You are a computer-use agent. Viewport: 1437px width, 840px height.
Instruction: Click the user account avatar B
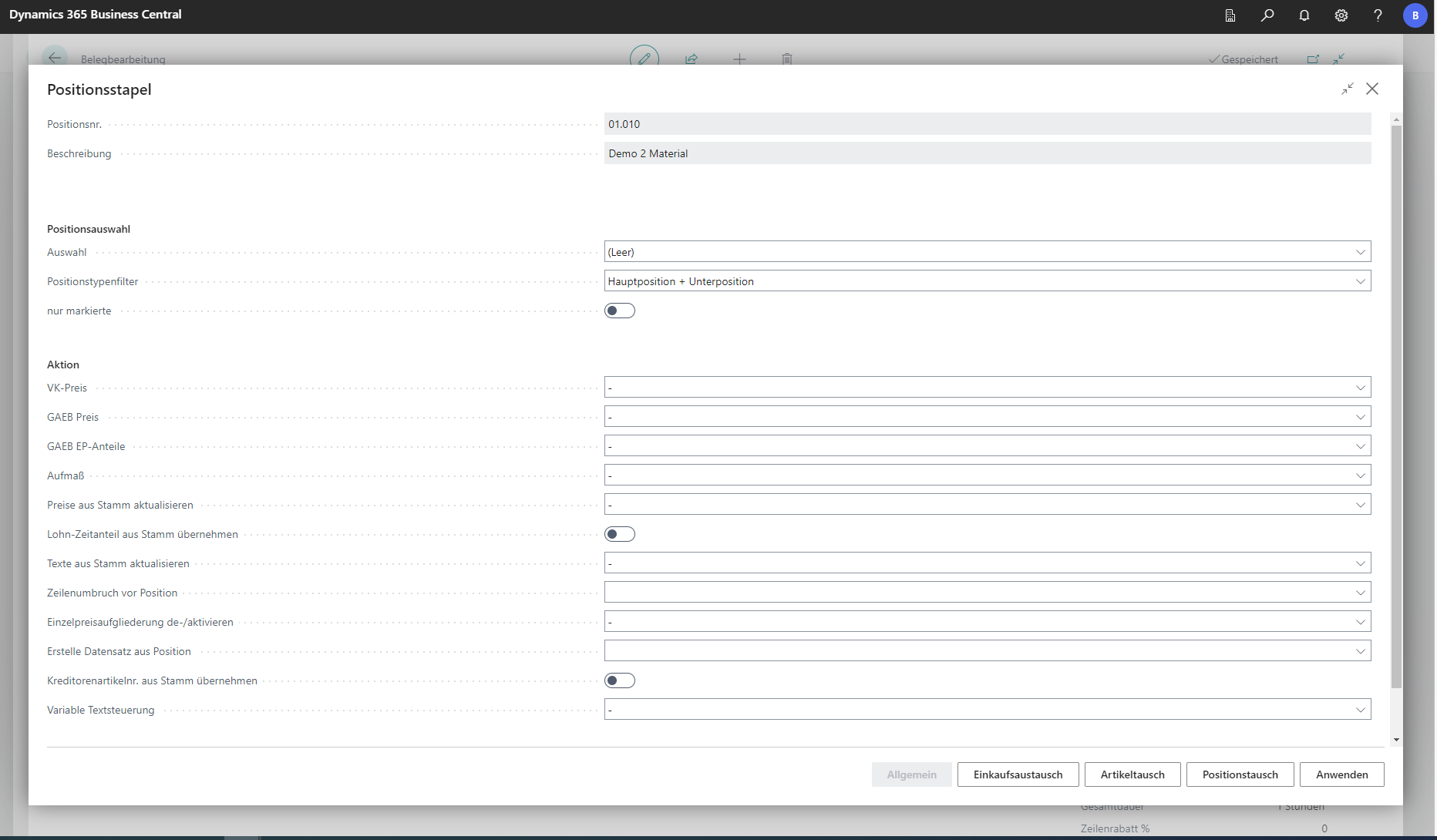[1415, 15]
